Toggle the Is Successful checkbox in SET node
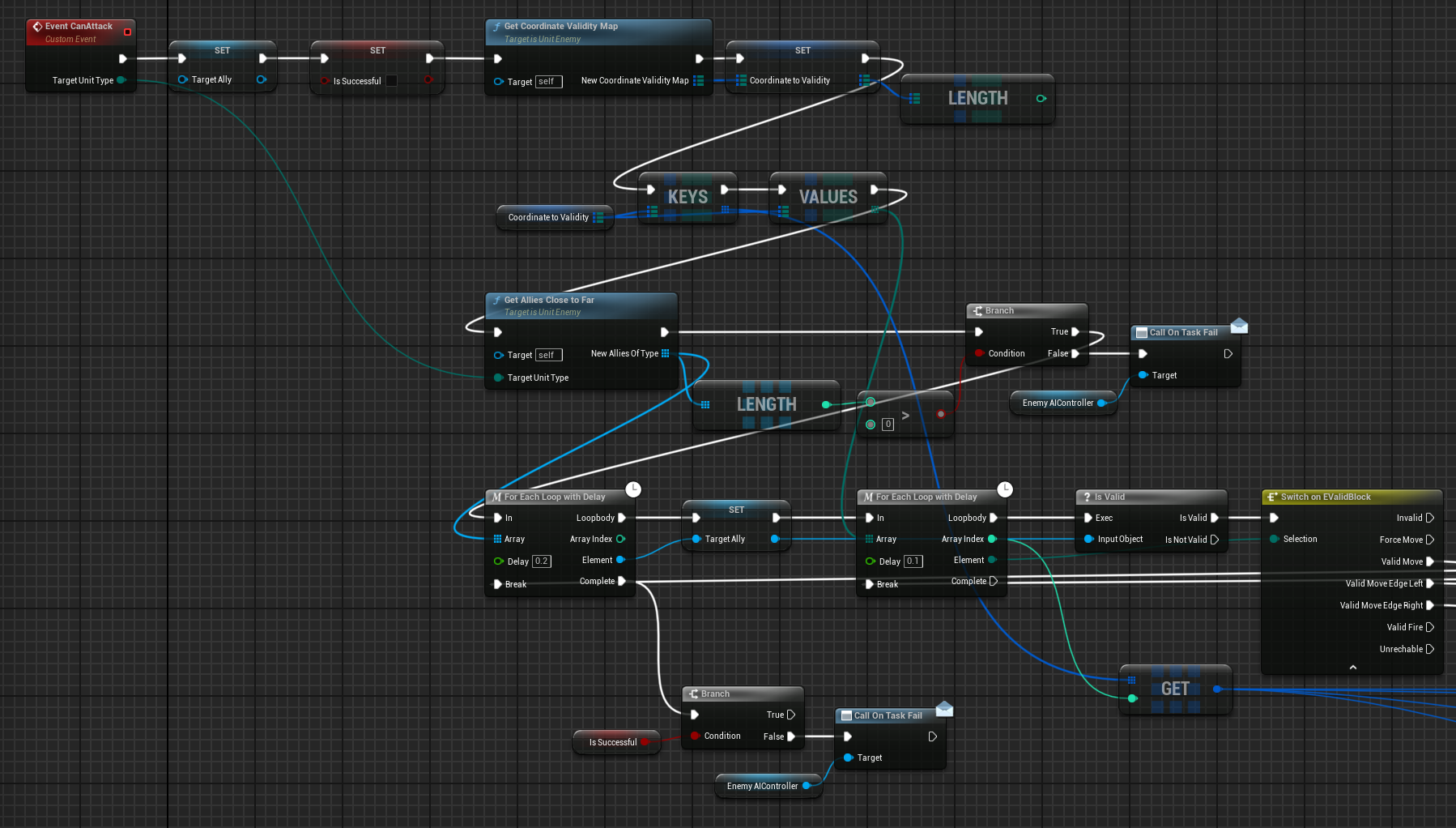1456x828 pixels. pyautogui.click(x=392, y=81)
